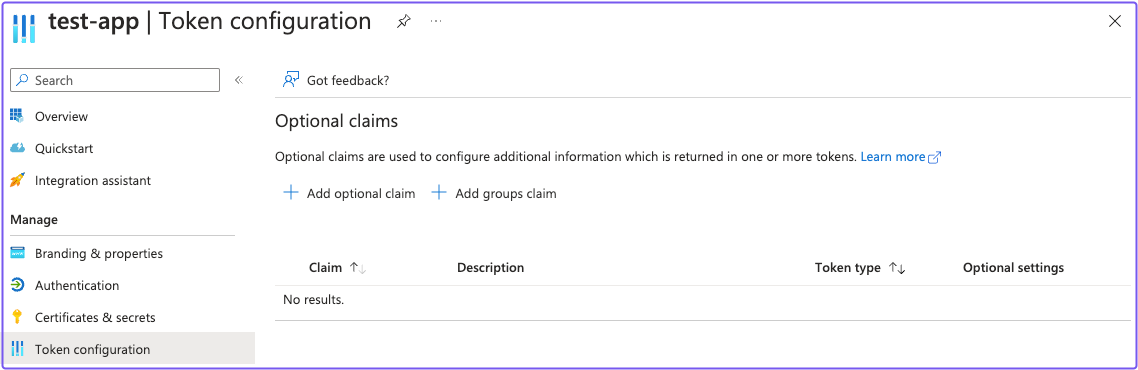The image size is (1138, 370).
Task: Open Integration assistant
Action: [x=93, y=180]
